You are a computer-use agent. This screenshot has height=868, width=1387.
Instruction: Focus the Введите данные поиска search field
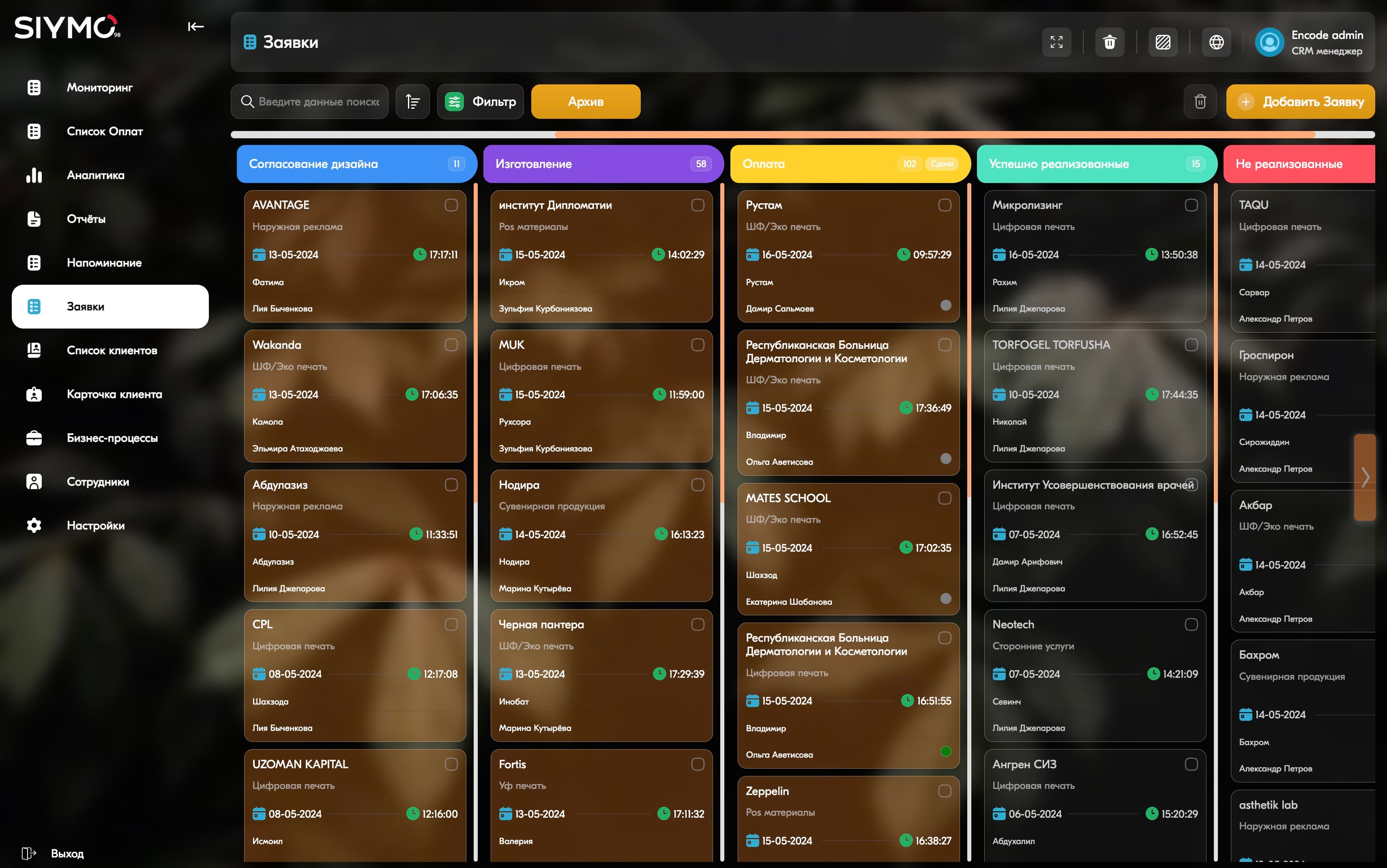click(318, 102)
